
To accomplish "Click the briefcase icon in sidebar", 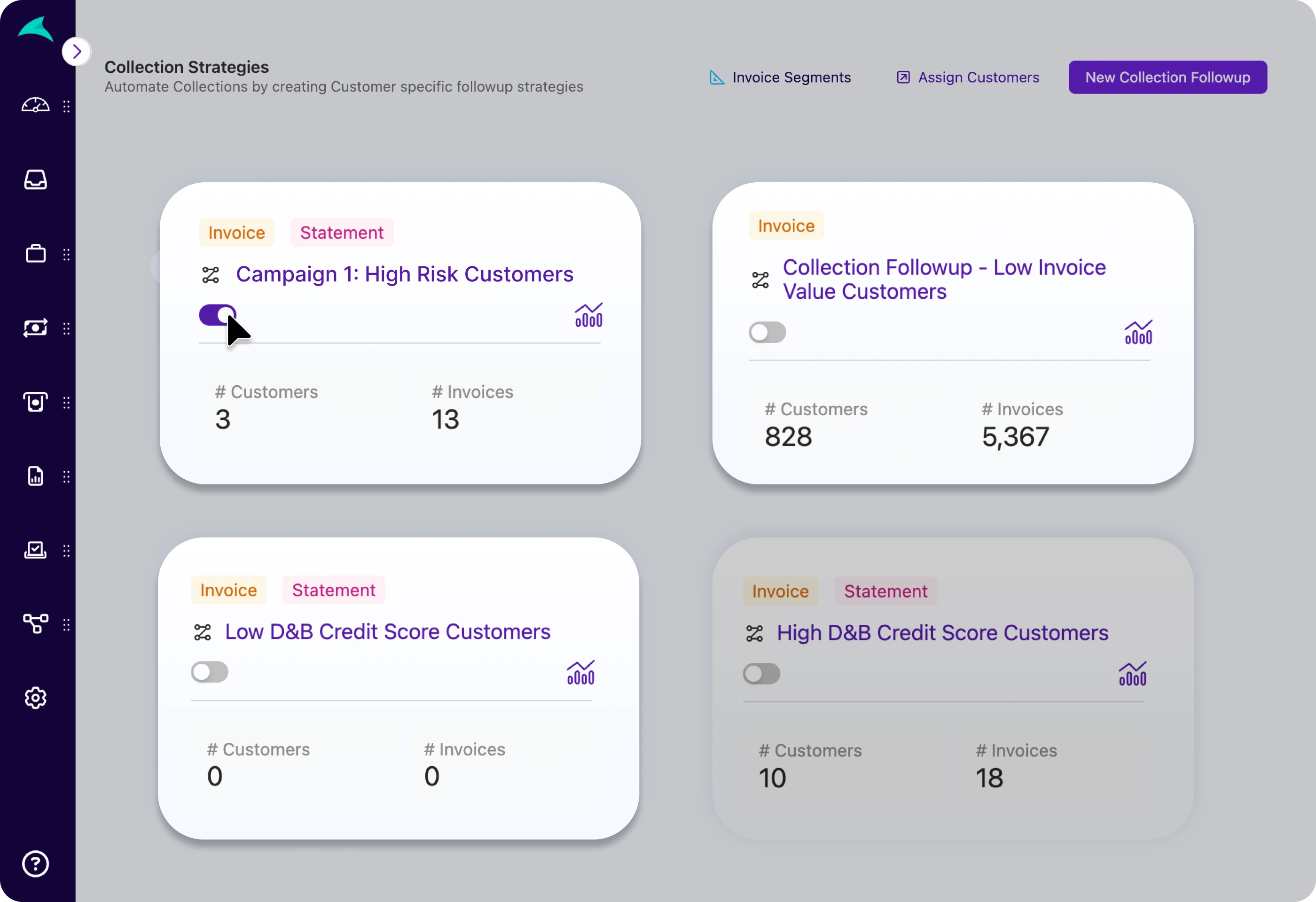I will coord(35,254).
